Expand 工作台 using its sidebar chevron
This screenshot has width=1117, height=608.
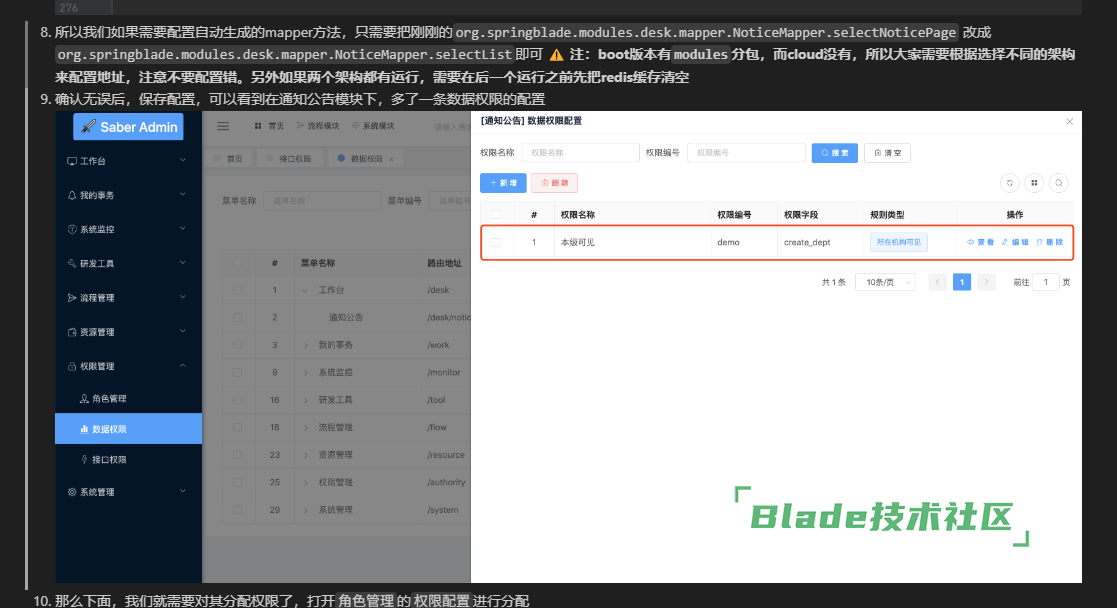183,160
